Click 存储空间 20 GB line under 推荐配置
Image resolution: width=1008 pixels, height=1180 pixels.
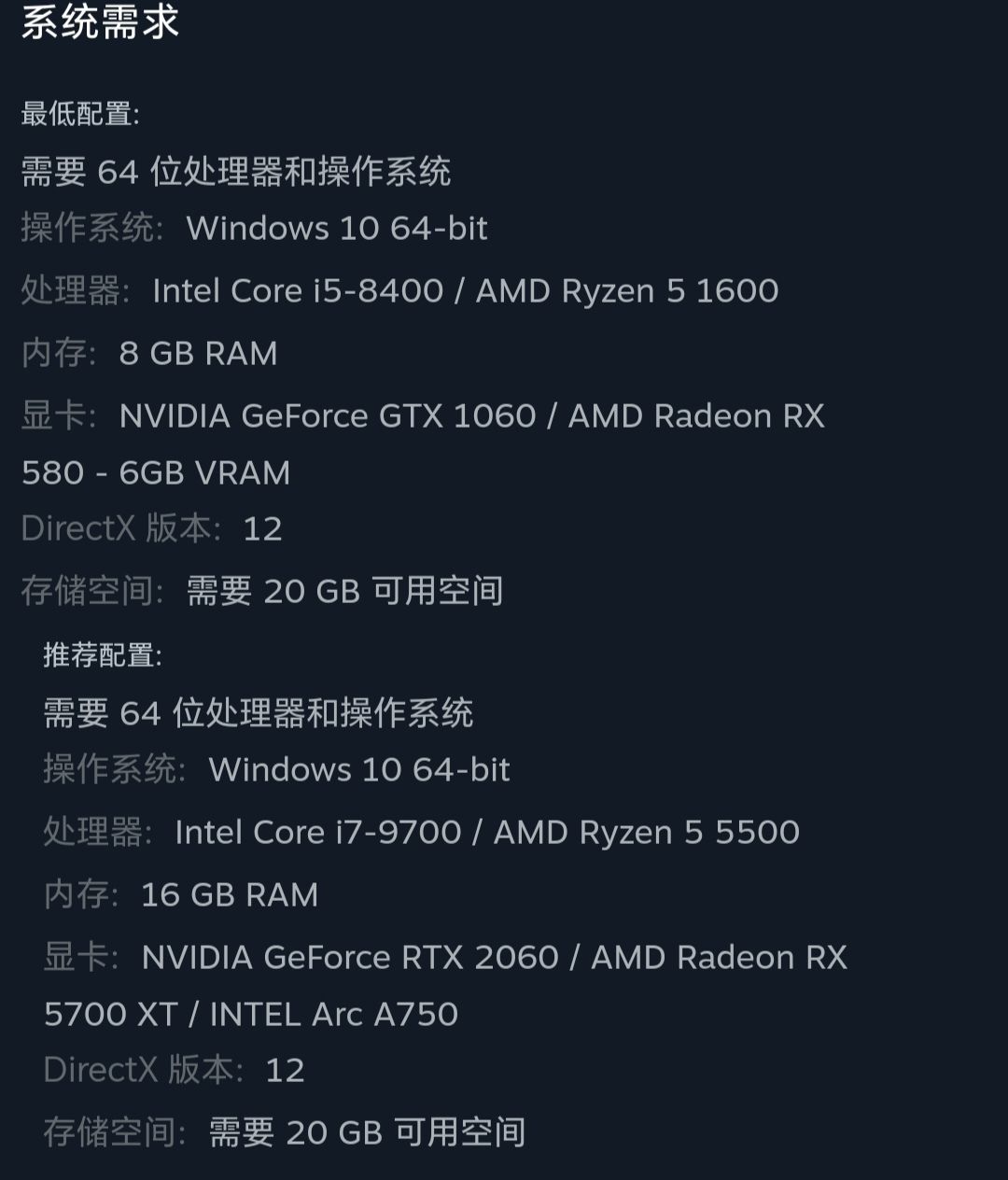pos(285,1132)
